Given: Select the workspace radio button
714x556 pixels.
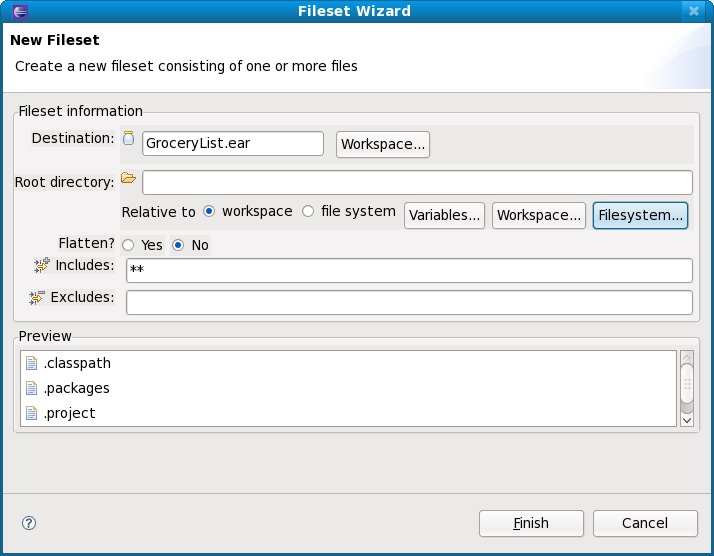Looking at the screenshot, I should [x=209, y=212].
